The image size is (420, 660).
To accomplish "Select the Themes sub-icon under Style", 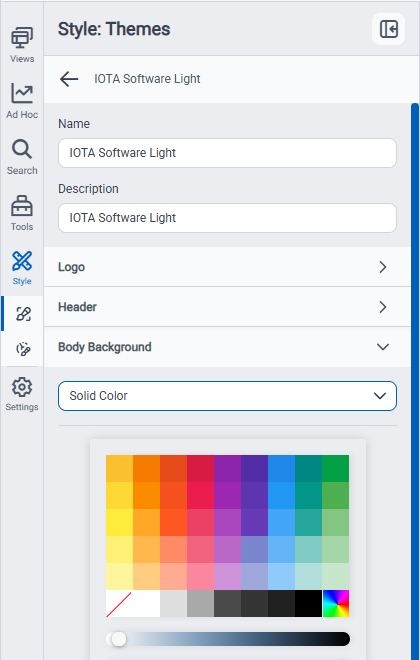I will tap(23, 314).
